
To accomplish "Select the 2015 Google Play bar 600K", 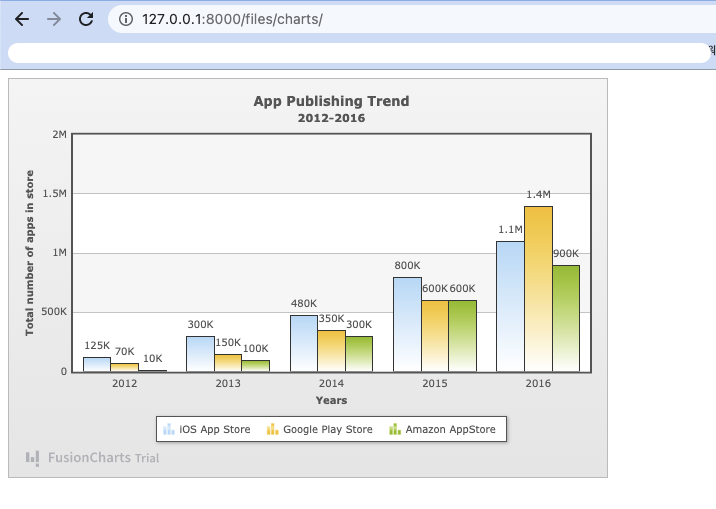I will click(x=435, y=336).
